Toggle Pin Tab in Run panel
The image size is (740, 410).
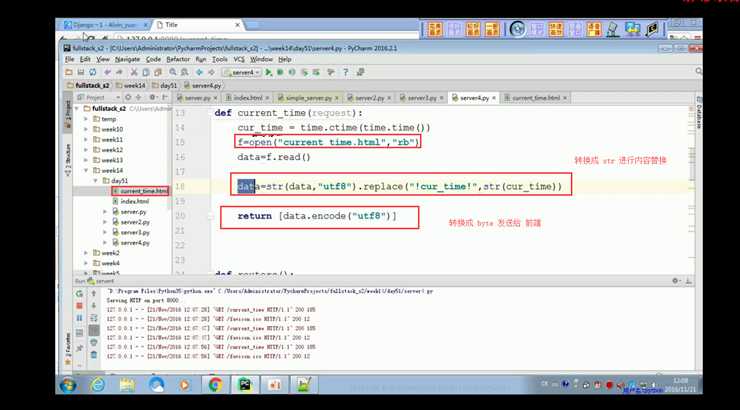(x=79, y=348)
